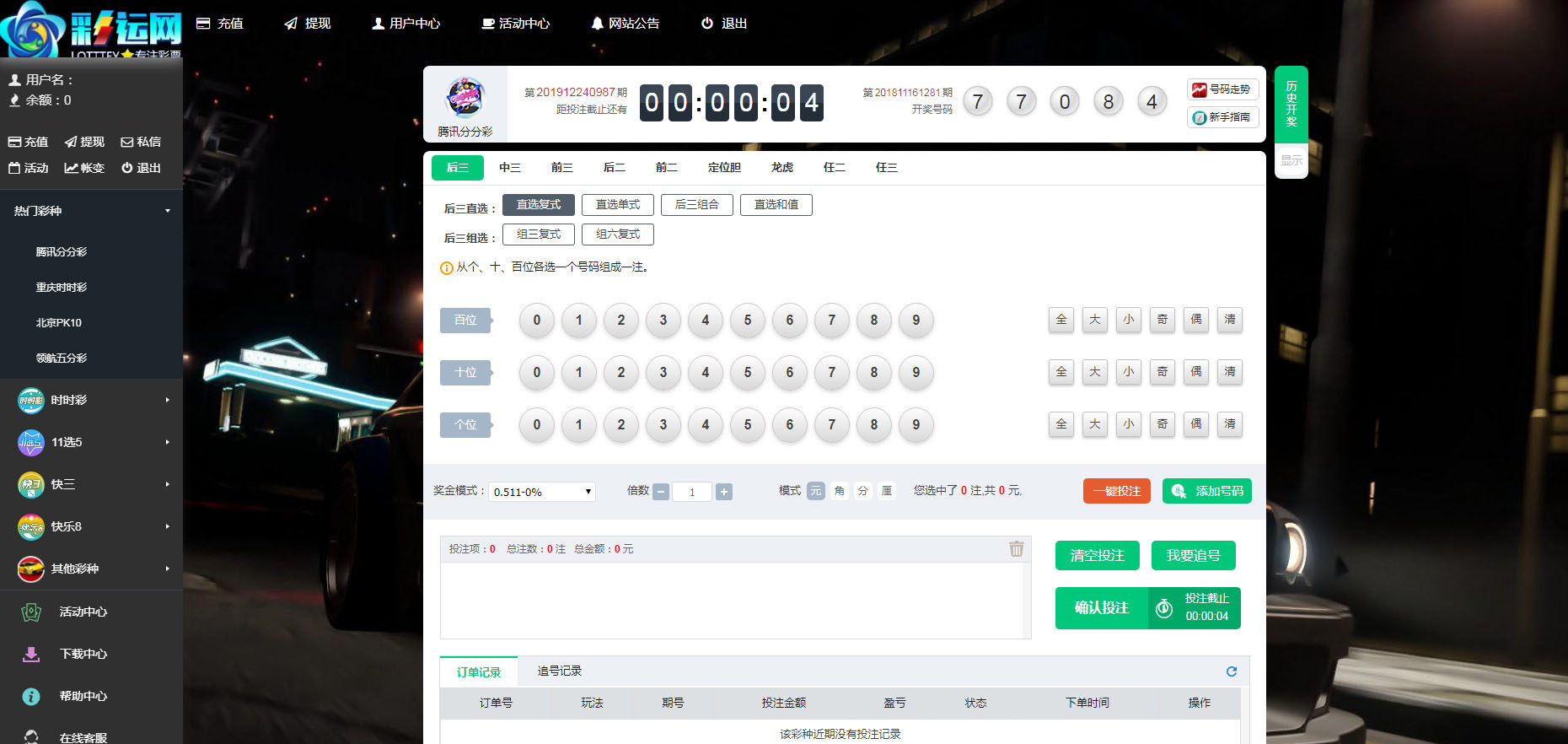Click the 号码走势 trend chart icon
The height and width of the screenshot is (744, 1568).
click(x=1199, y=90)
